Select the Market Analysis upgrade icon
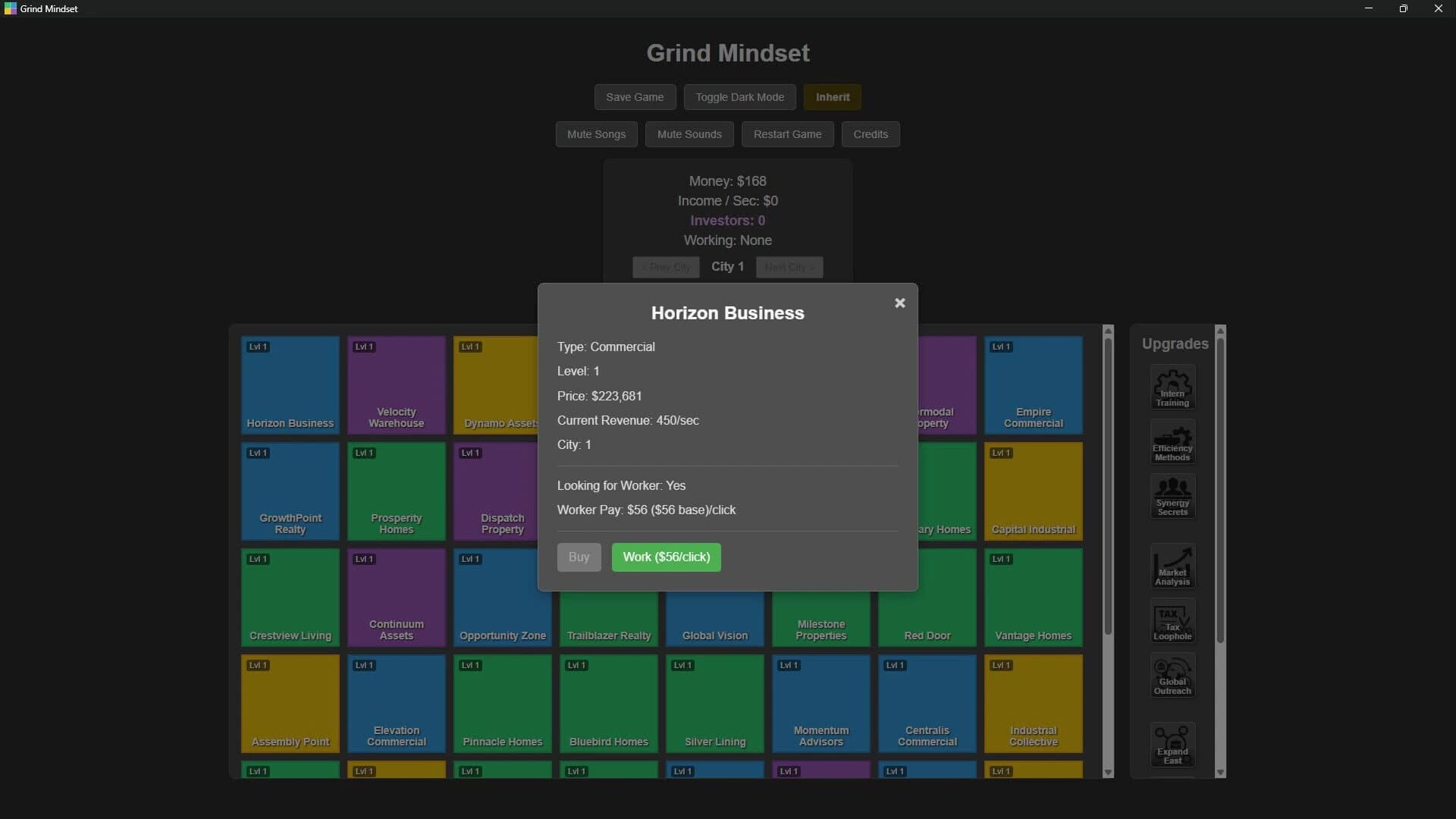Screen dimensions: 1456x819 tap(1172, 566)
